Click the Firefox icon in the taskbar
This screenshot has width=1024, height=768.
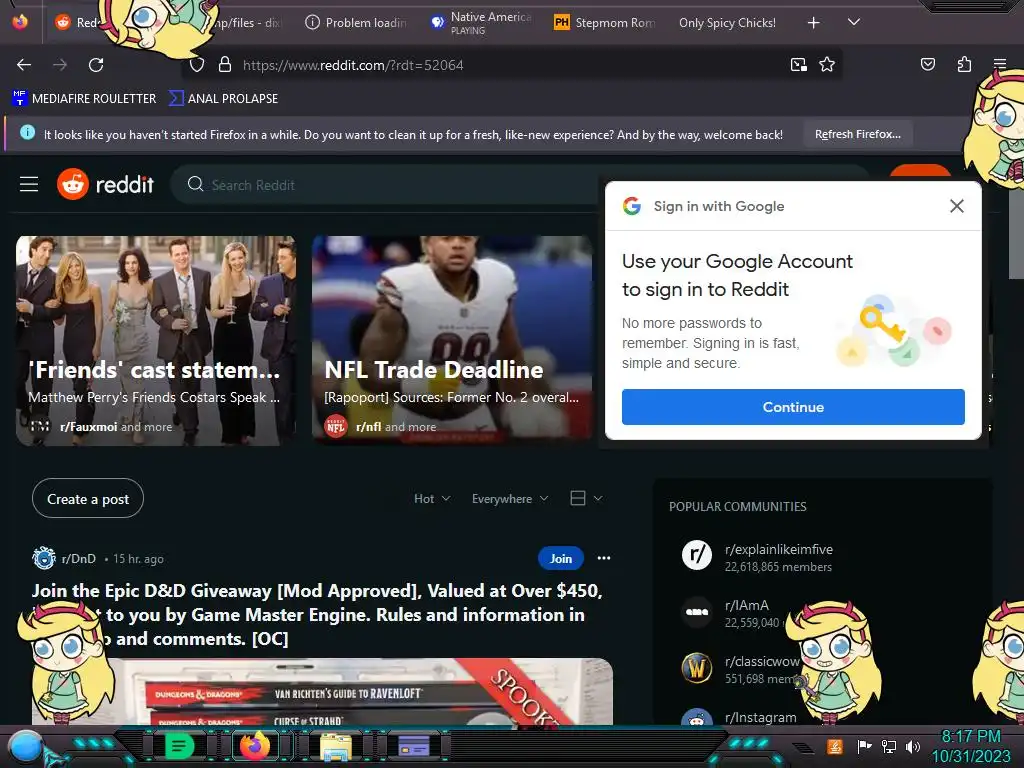coord(255,746)
